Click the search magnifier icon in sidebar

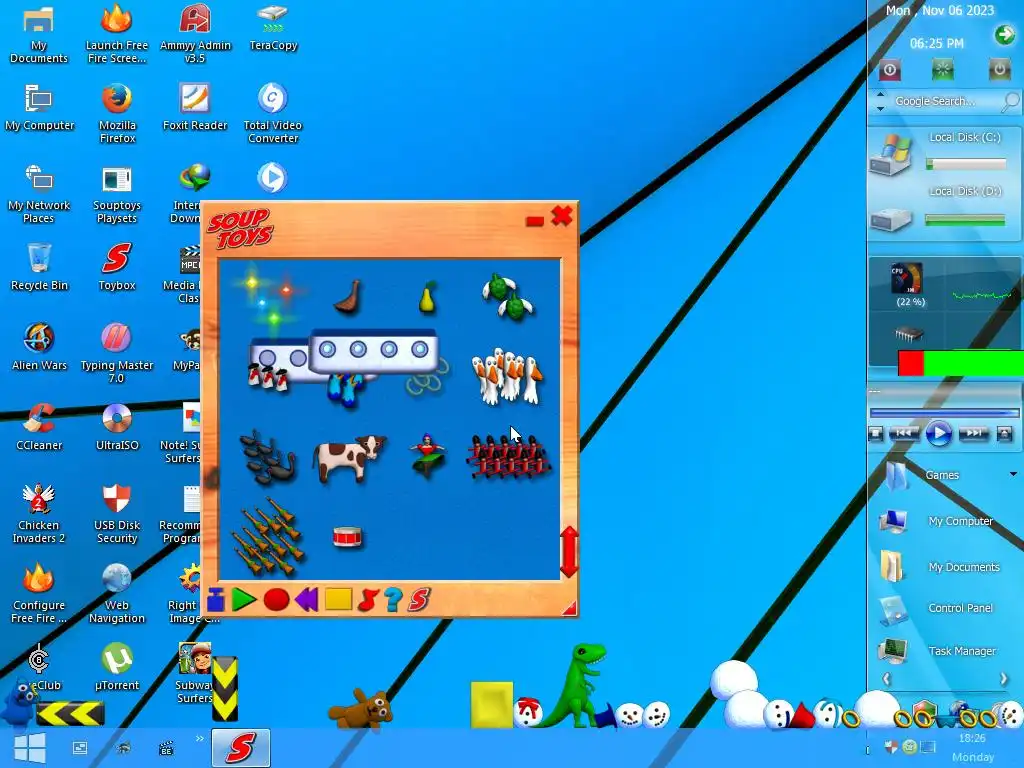pyautogui.click(x=1010, y=101)
